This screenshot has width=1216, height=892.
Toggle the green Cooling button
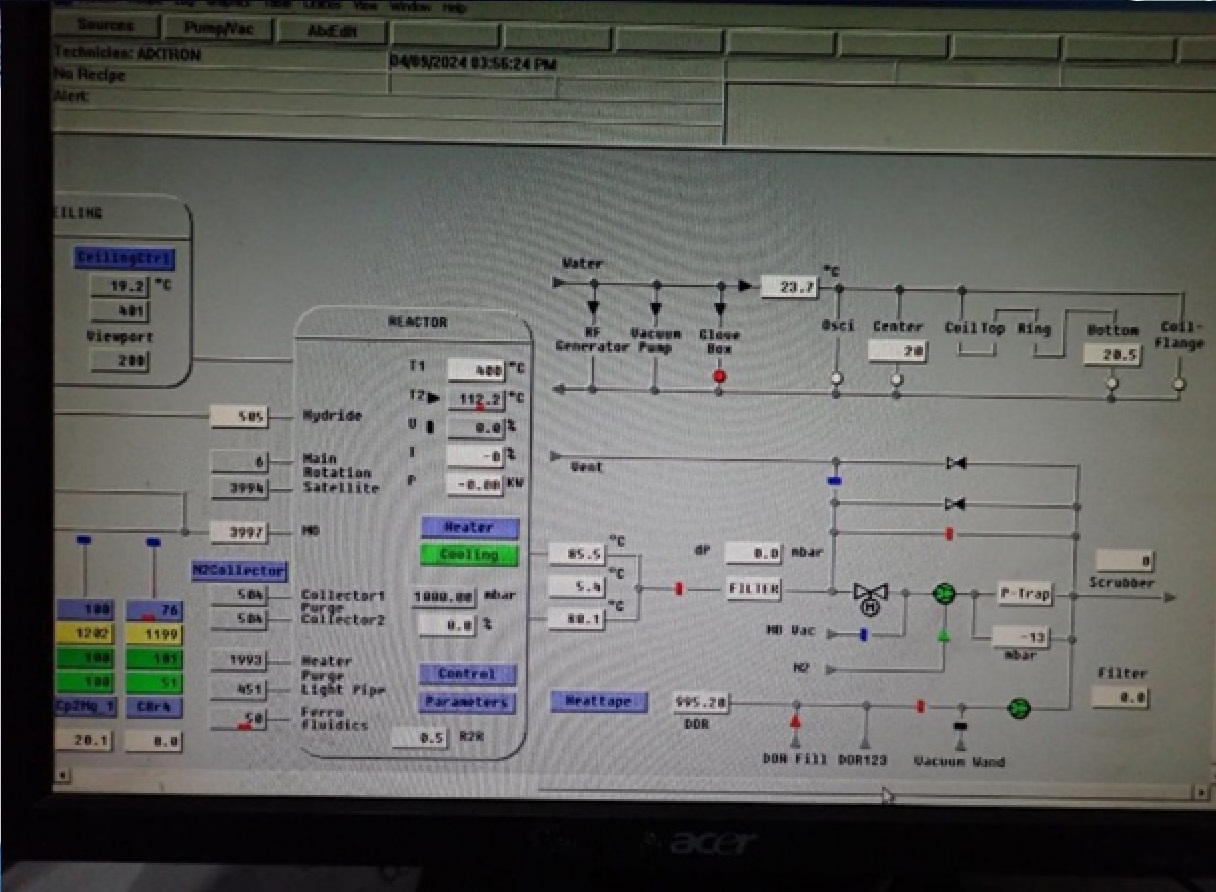[x=469, y=554]
